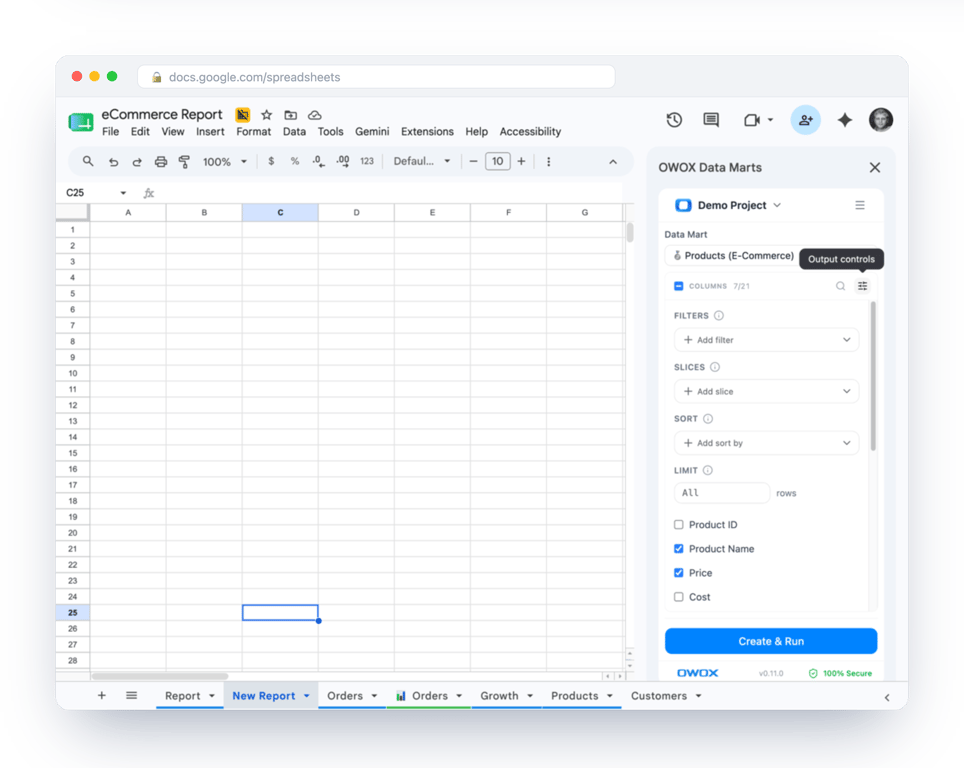Select the paint format tool
964x768 pixels.
click(184, 162)
